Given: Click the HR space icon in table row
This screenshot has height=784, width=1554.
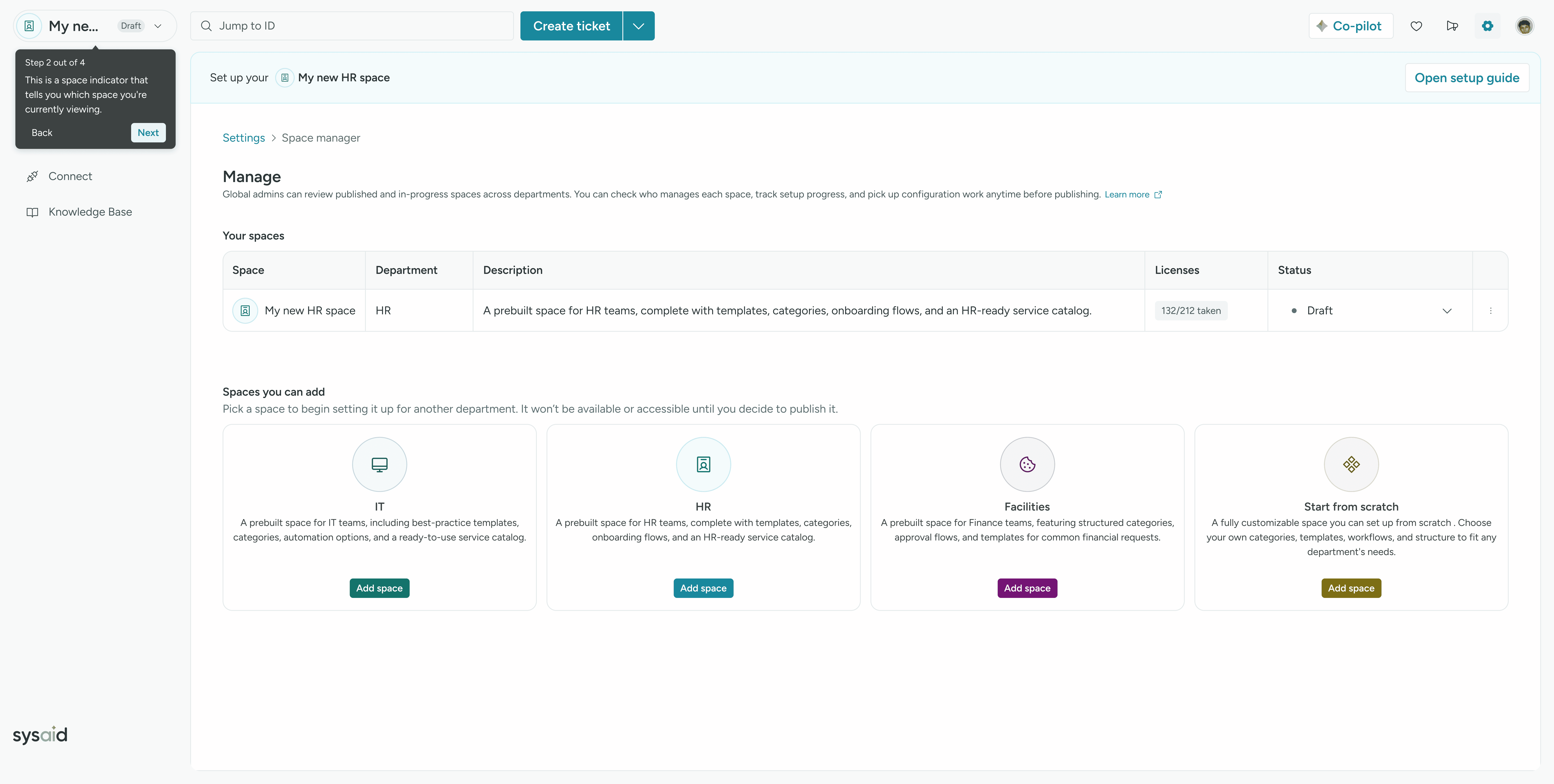Looking at the screenshot, I should (x=245, y=310).
